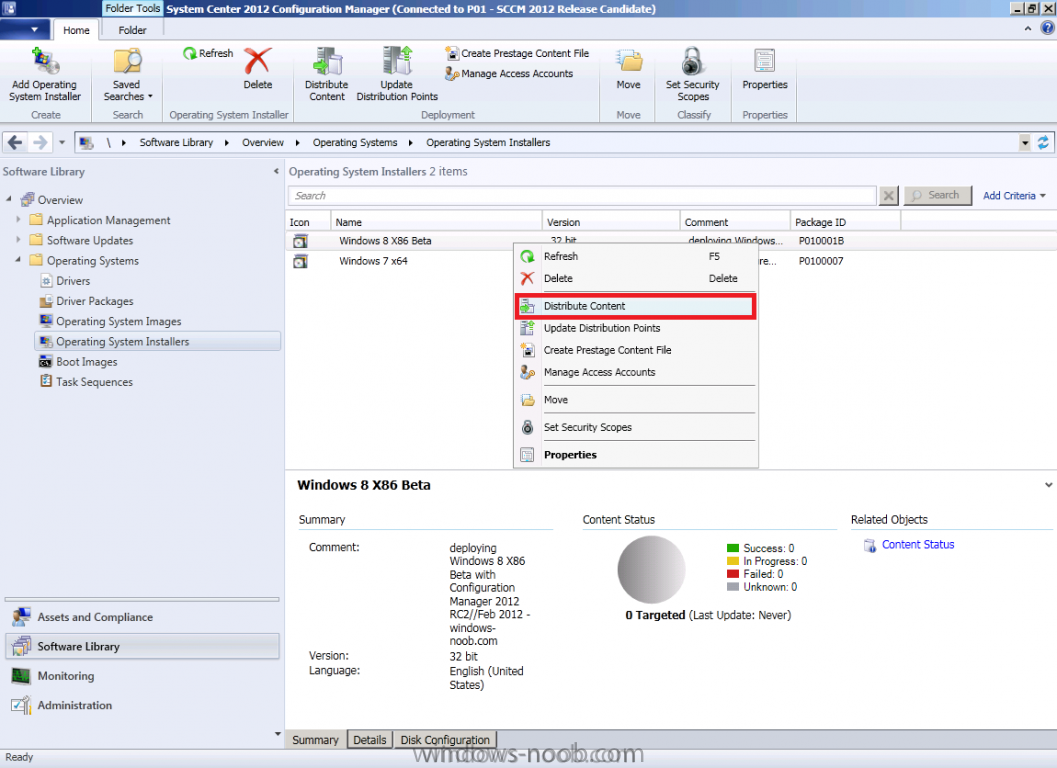Open the workspace list options arrow

[x=277, y=734]
